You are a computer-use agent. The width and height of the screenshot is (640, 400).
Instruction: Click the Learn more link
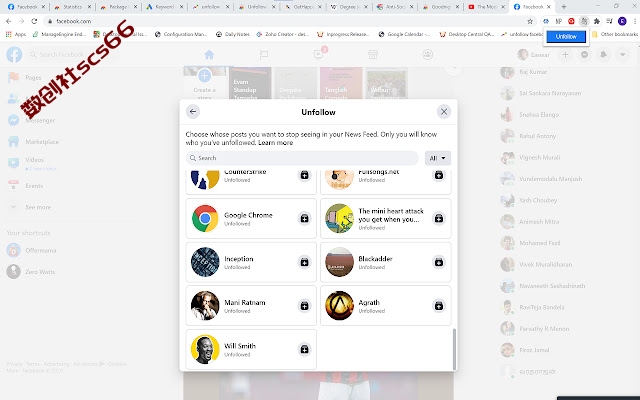(x=276, y=142)
